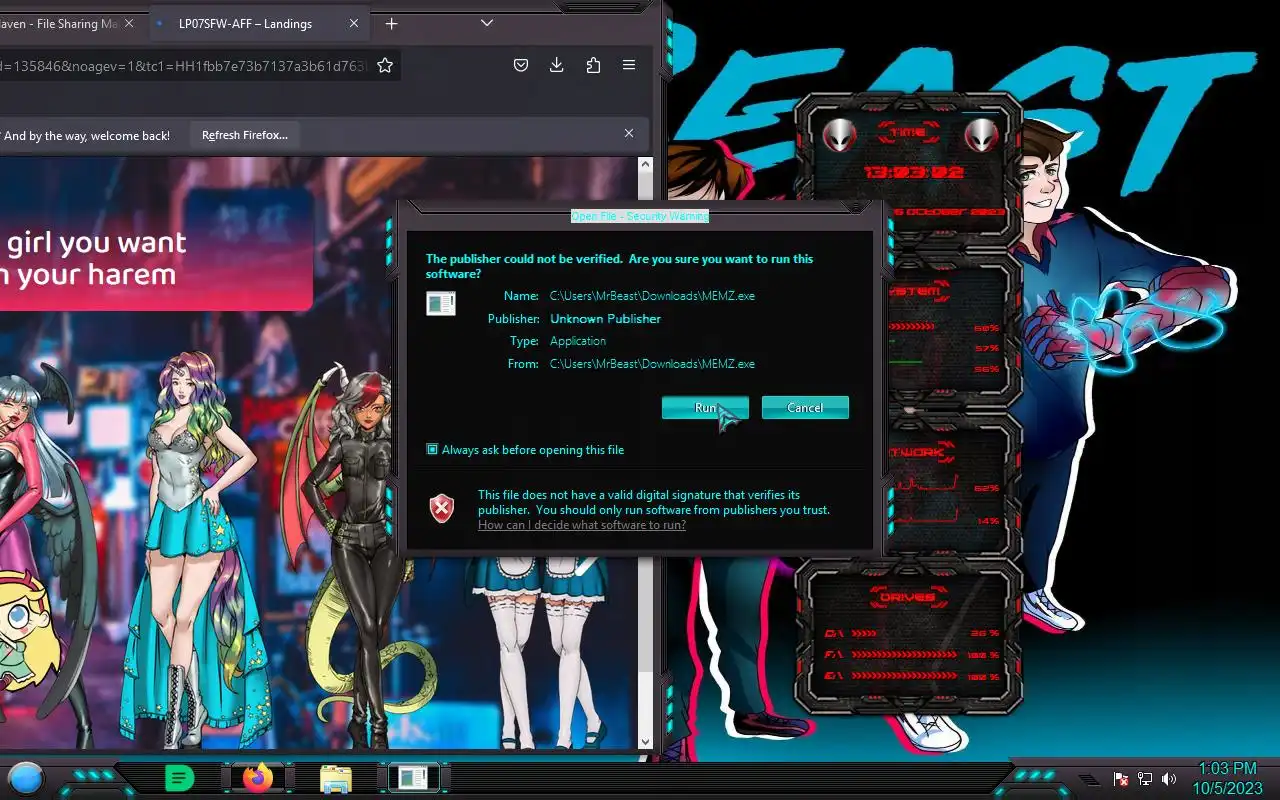Click the red shield warning icon
1280x800 pixels.
click(x=442, y=509)
